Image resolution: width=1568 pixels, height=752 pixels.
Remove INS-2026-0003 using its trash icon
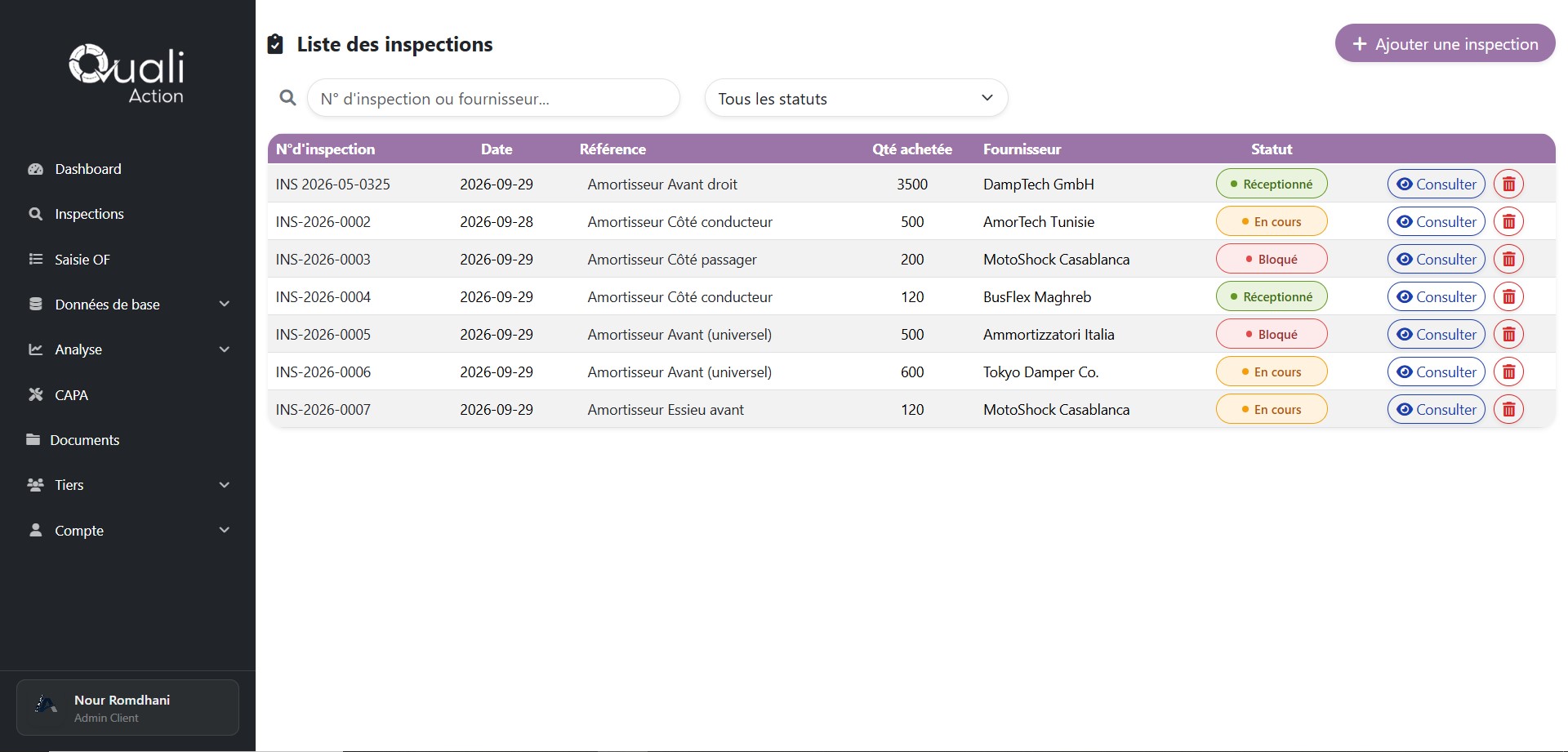click(x=1508, y=259)
